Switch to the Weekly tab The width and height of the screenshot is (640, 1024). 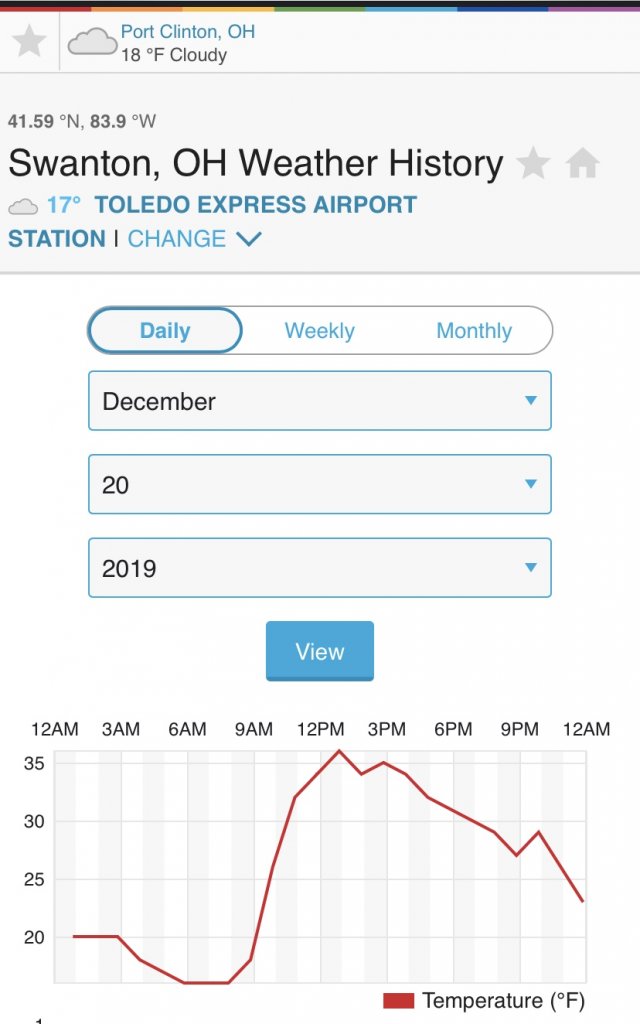pyautogui.click(x=319, y=331)
